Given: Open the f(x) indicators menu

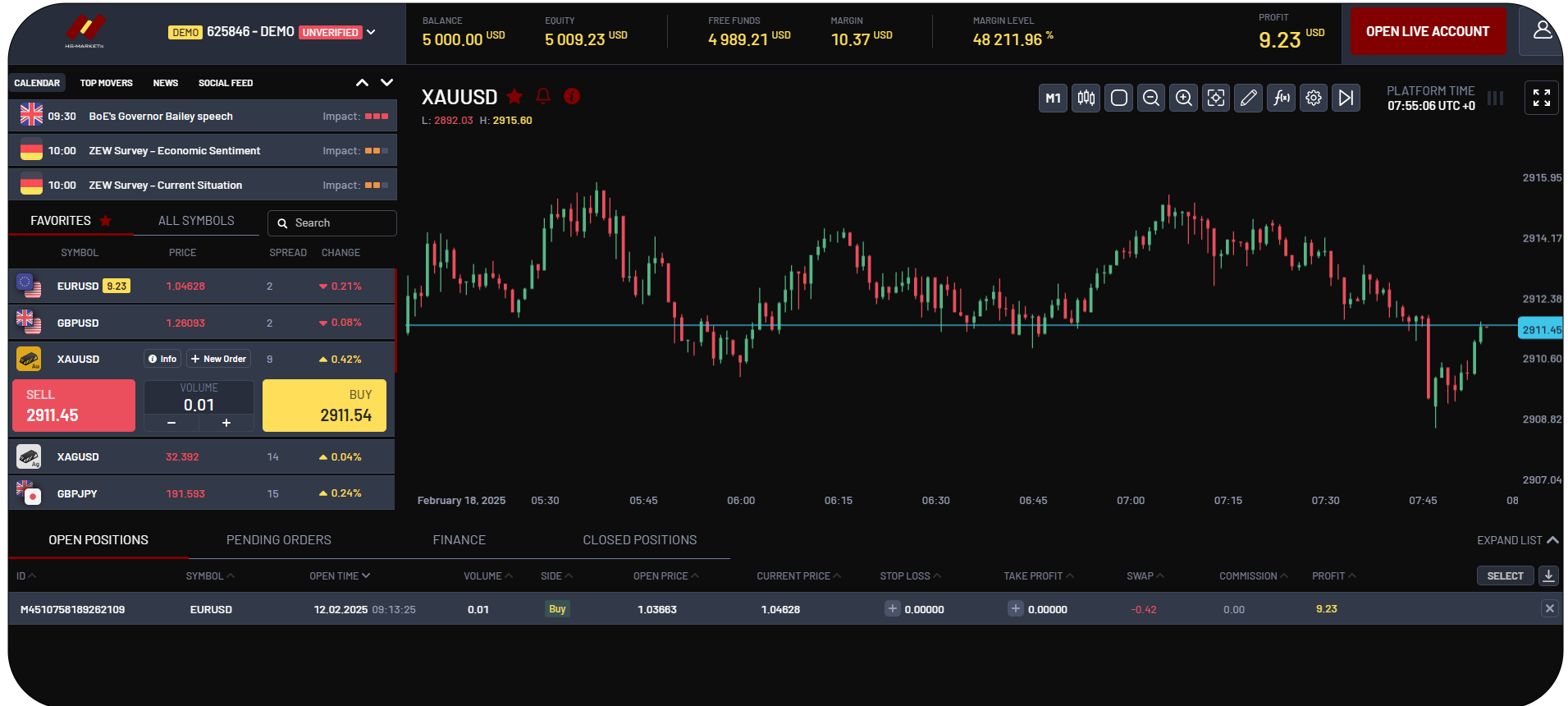Looking at the screenshot, I should tap(1281, 99).
